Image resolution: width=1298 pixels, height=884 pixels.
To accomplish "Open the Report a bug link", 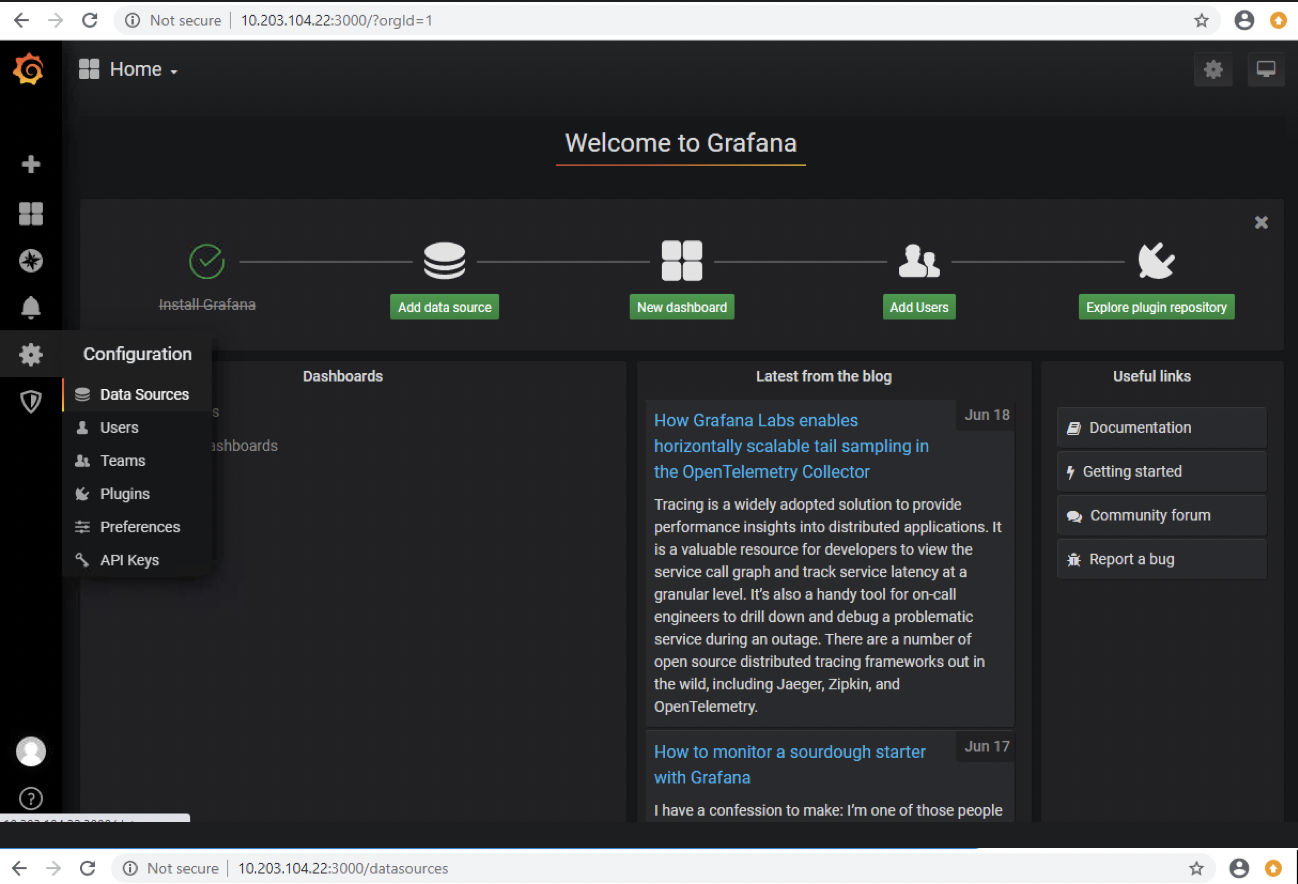I will pyautogui.click(x=1162, y=559).
